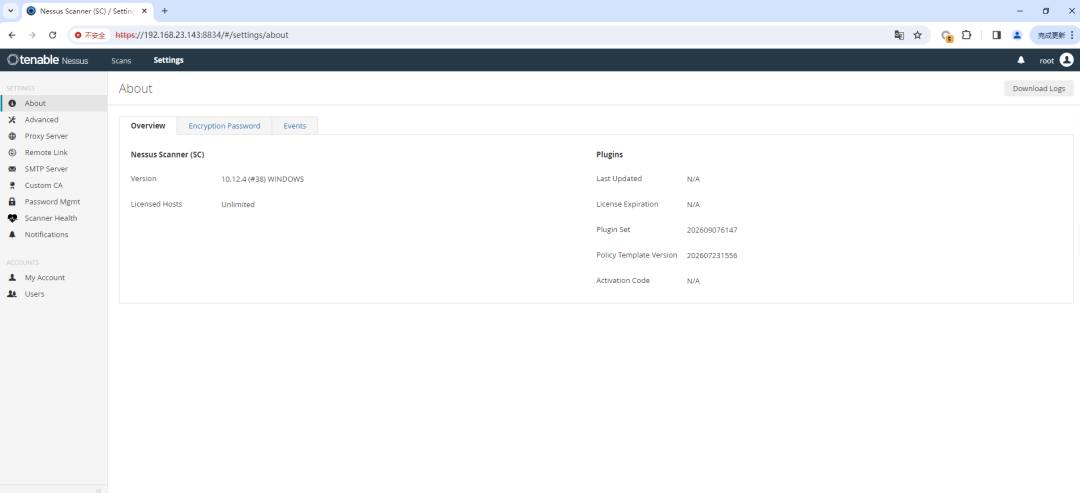Open the Scans menu
The image size is (1080, 493).
pos(121,61)
